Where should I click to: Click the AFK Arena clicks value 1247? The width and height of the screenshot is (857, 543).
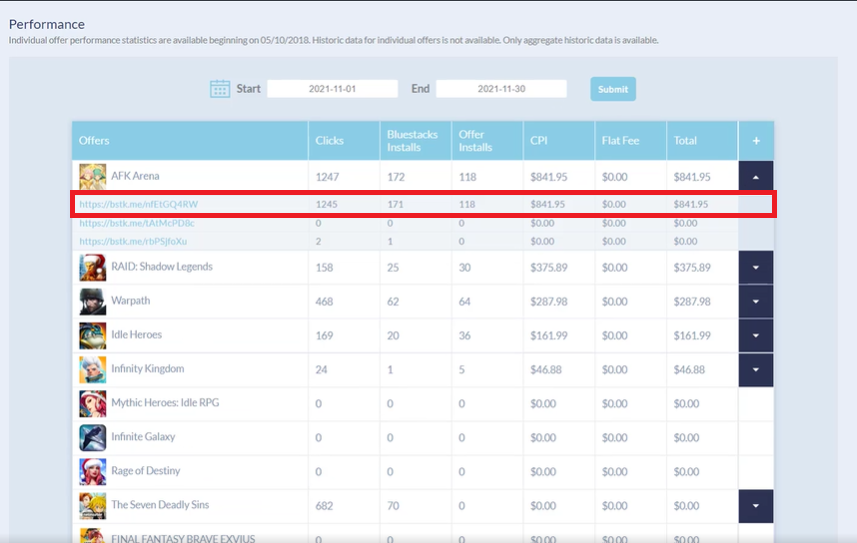point(327,177)
